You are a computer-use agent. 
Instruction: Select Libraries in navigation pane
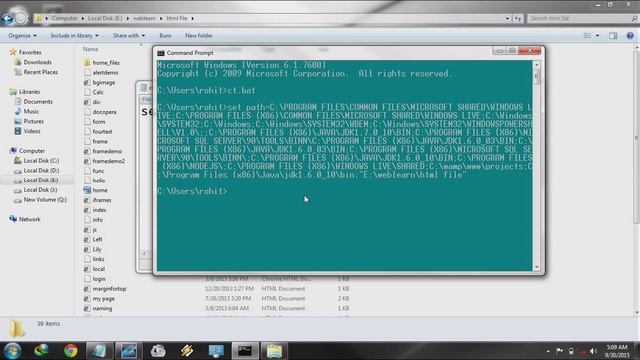29,91
